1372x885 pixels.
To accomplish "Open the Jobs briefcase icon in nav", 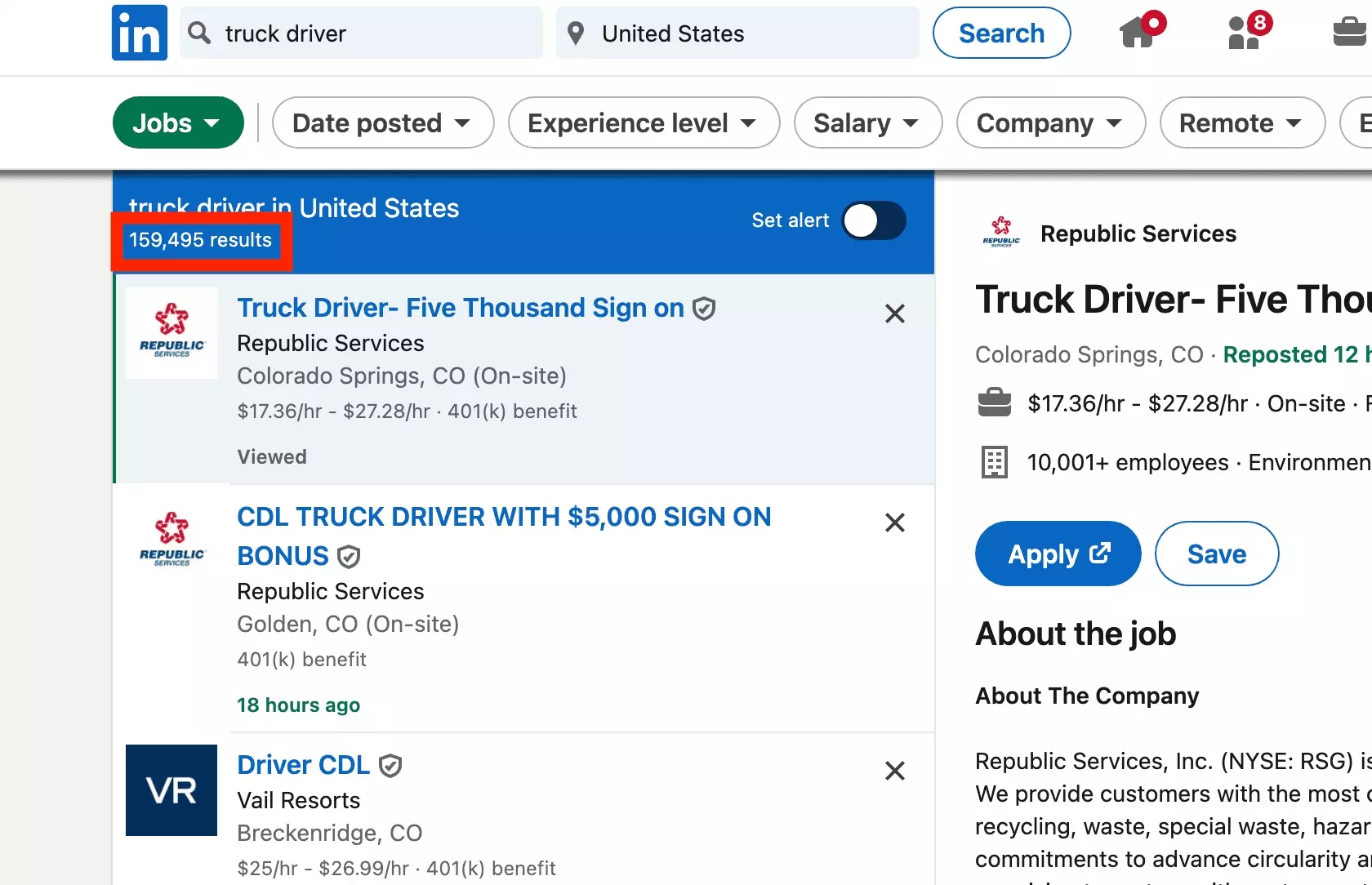I will coord(1352,31).
